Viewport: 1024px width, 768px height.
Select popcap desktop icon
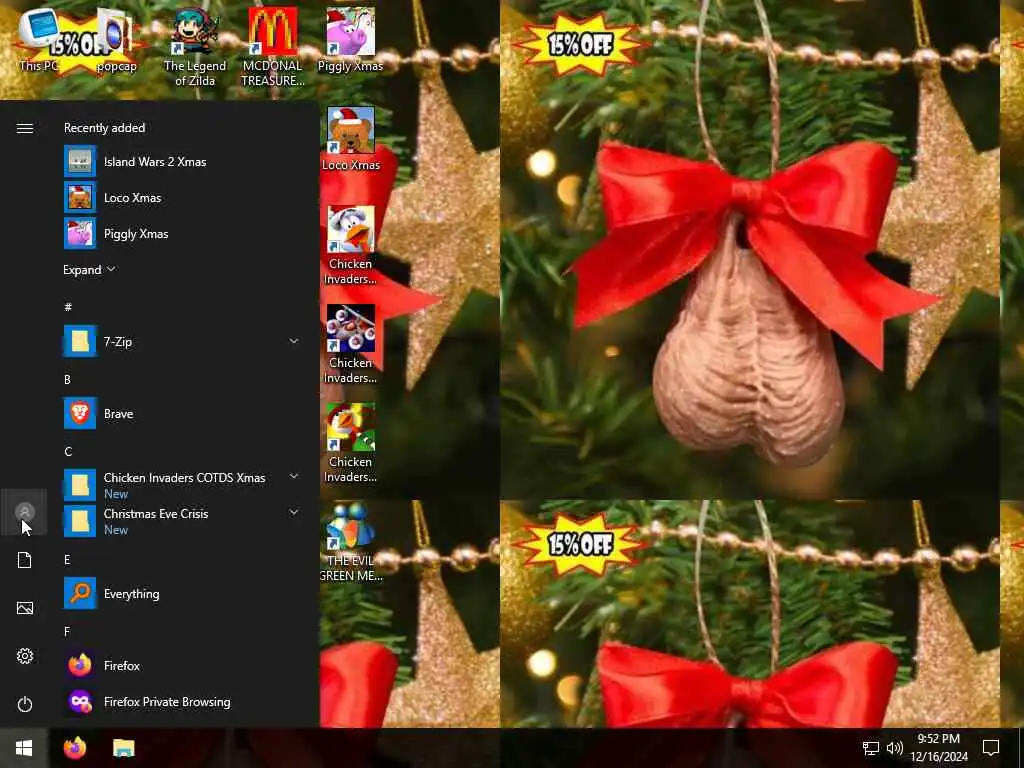116,40
